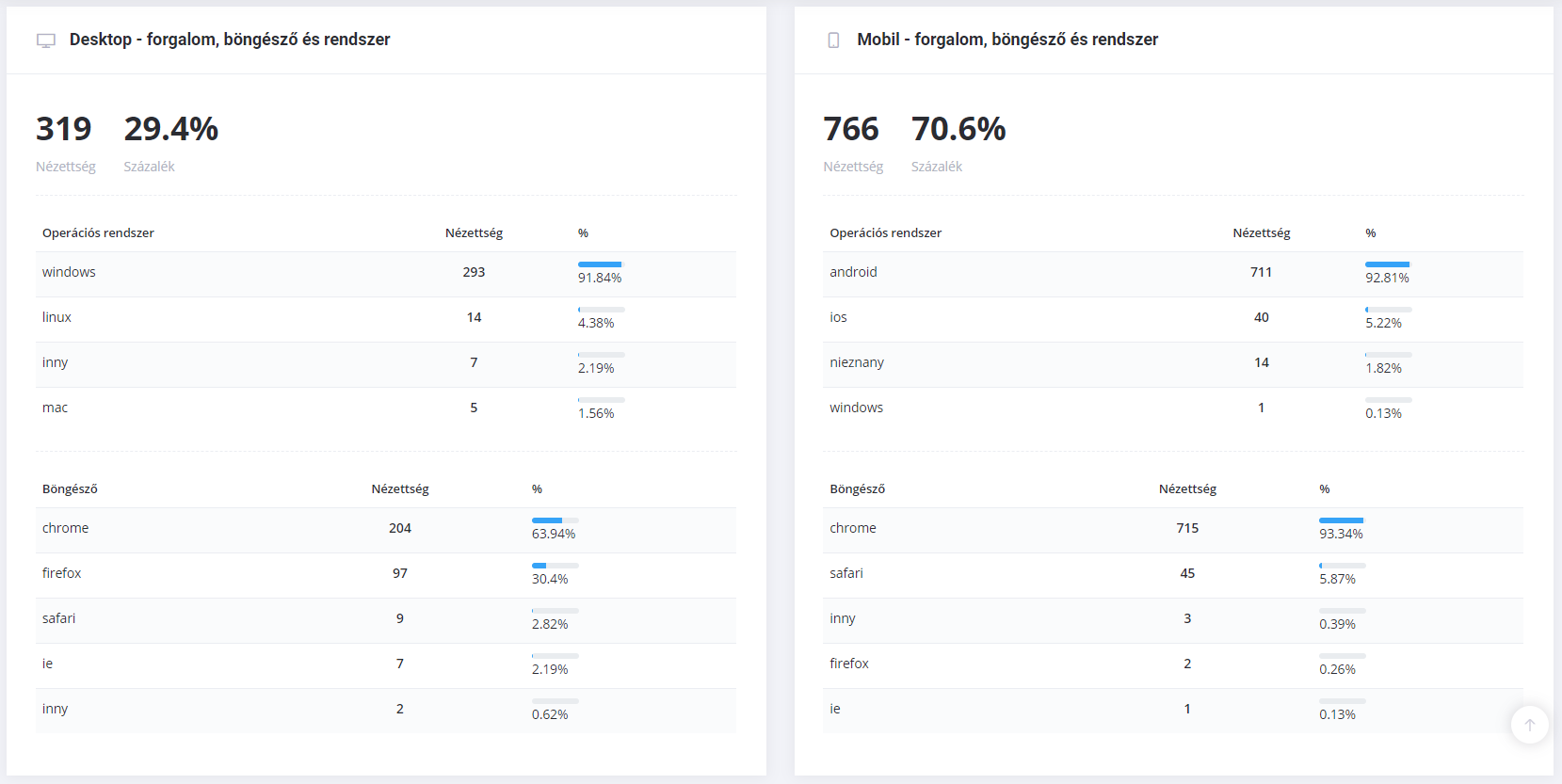Screen dimensions: 1562x784
Task: Click desktop Böngésző column header
Action: coord(70,489)
